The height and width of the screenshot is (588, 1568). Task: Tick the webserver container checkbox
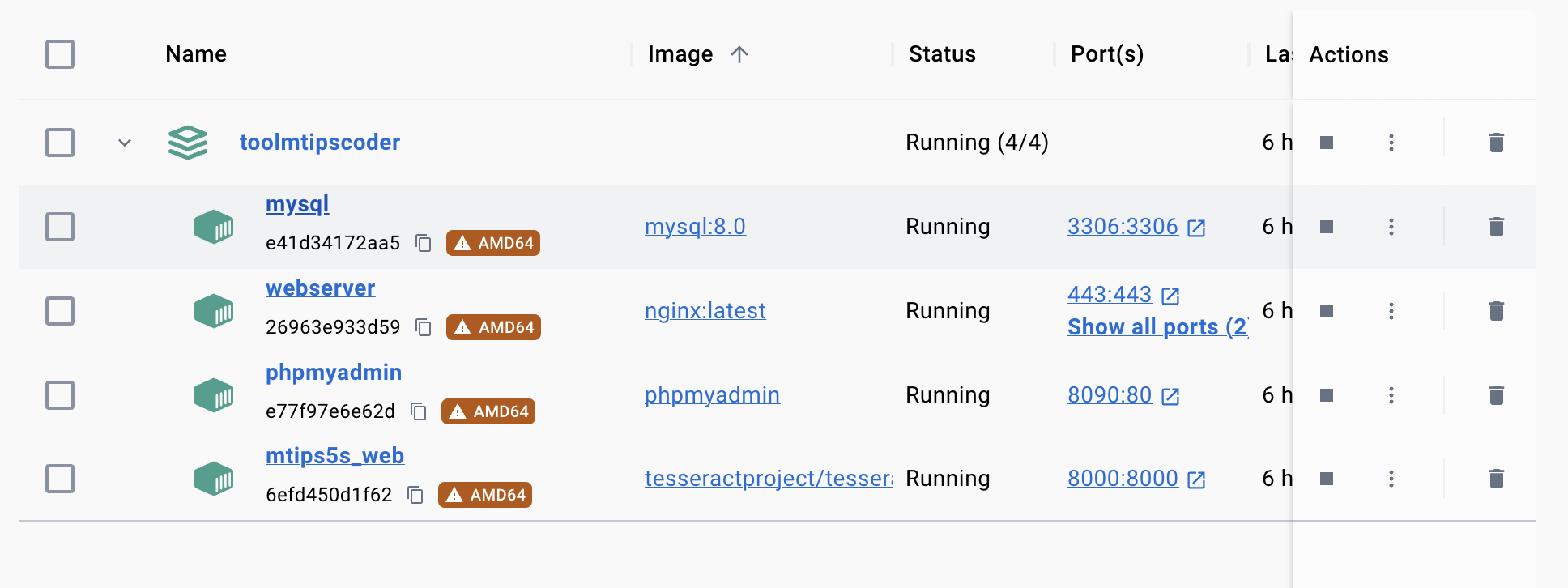60,311
